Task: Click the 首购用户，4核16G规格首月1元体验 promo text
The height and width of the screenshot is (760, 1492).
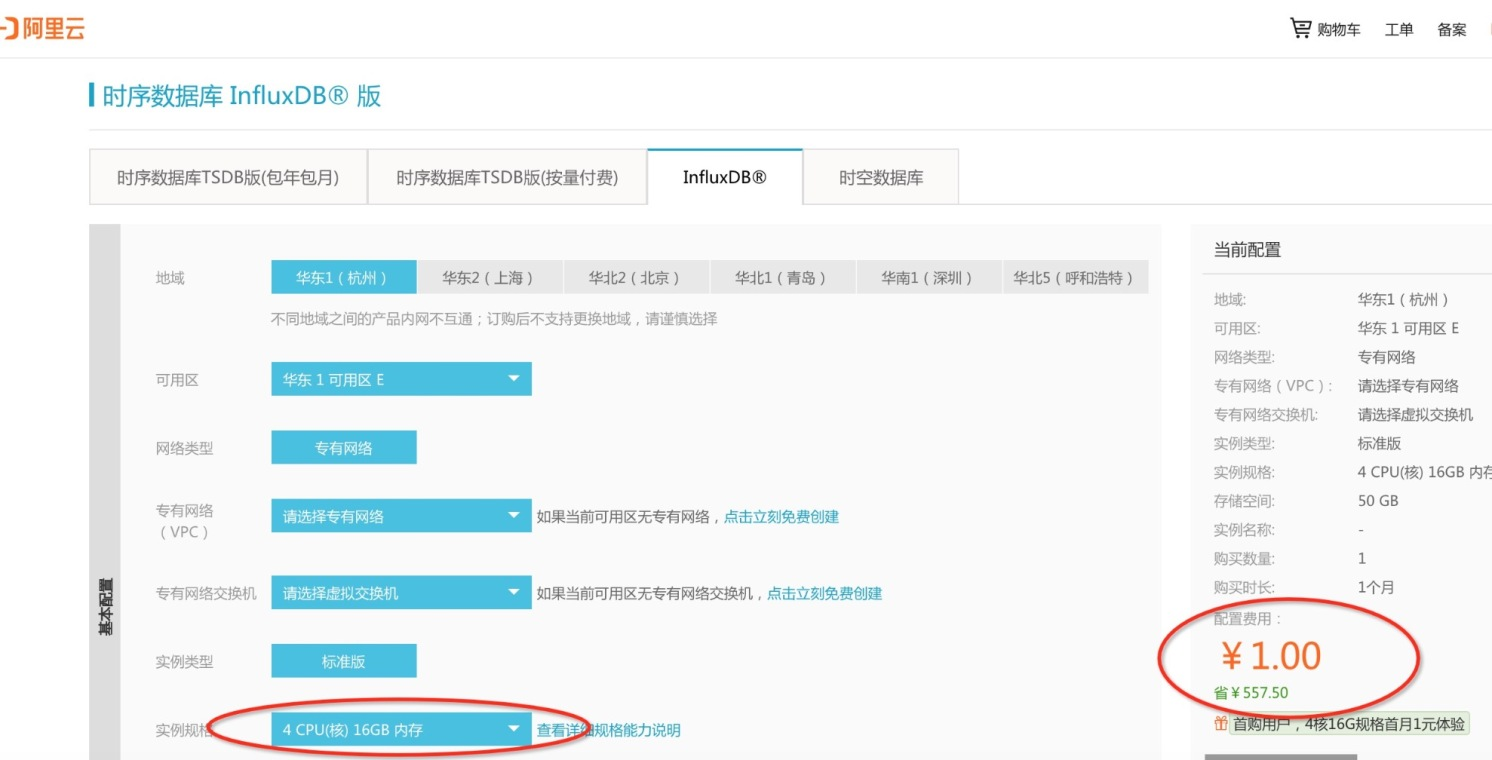Action: [1349, 723]
